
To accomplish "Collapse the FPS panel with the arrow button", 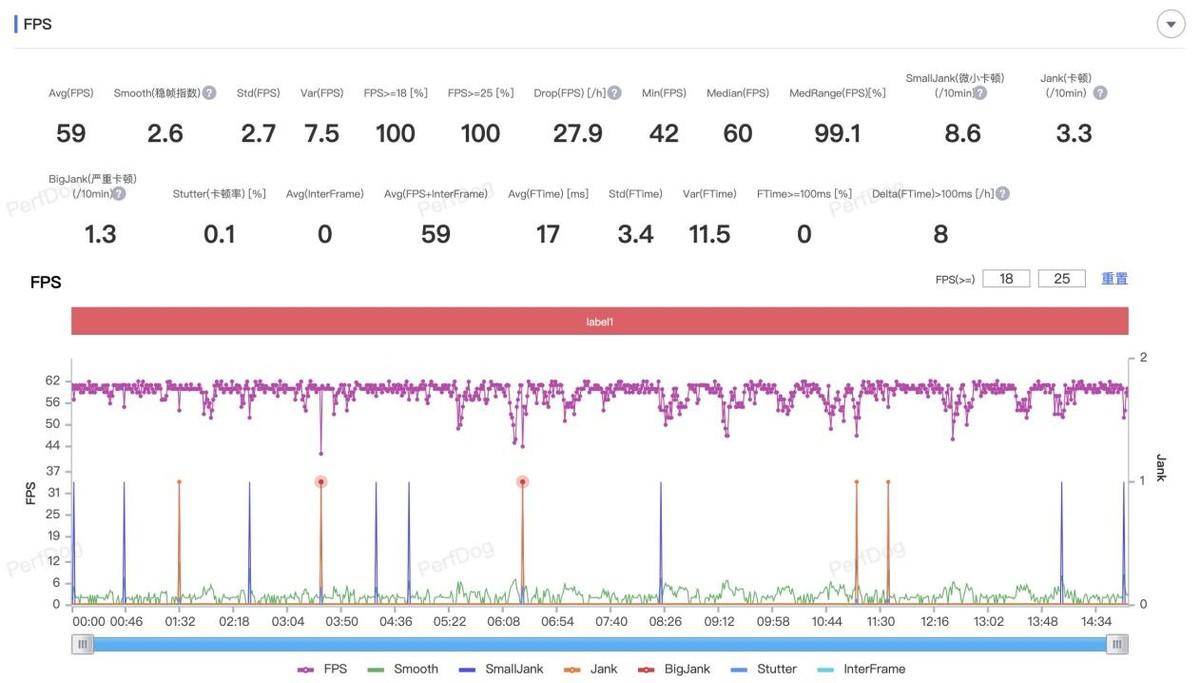I will click(x=1170, y=24).
